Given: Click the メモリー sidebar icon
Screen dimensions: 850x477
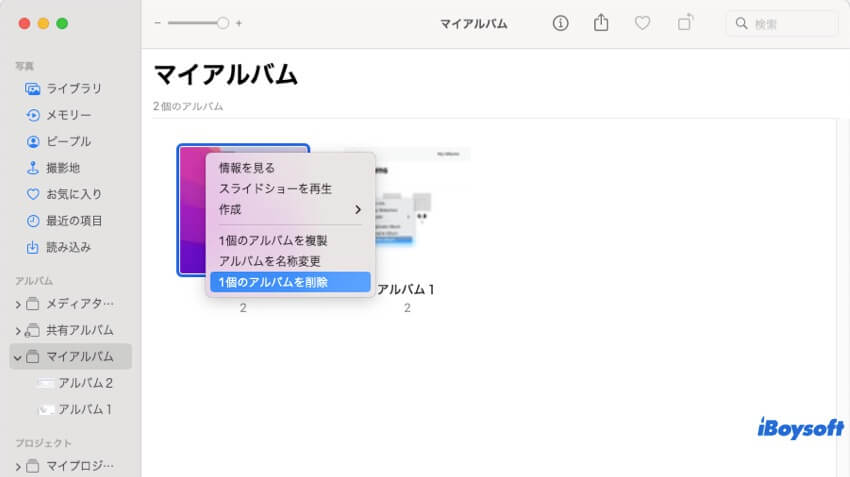Looking at the screenshot, I should click(33, 115).
